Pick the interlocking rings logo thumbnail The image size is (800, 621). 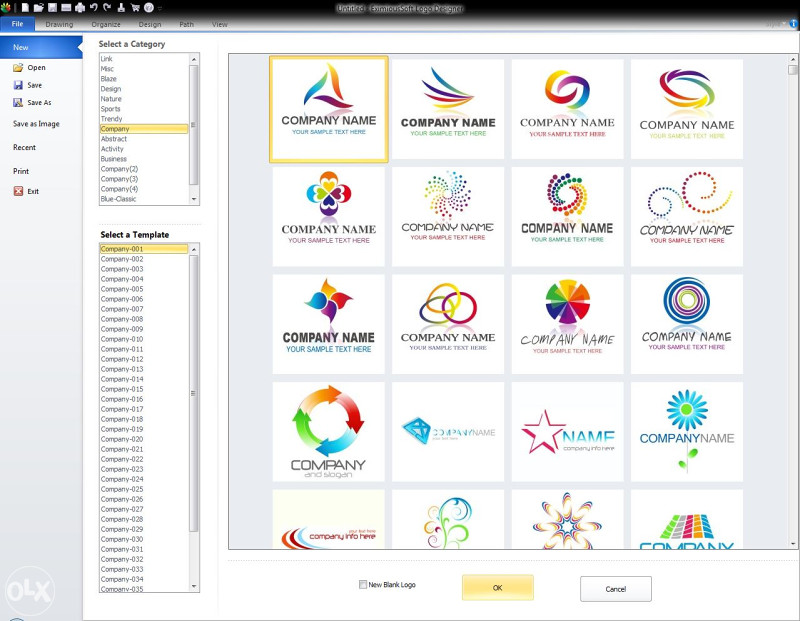point(448,324)
